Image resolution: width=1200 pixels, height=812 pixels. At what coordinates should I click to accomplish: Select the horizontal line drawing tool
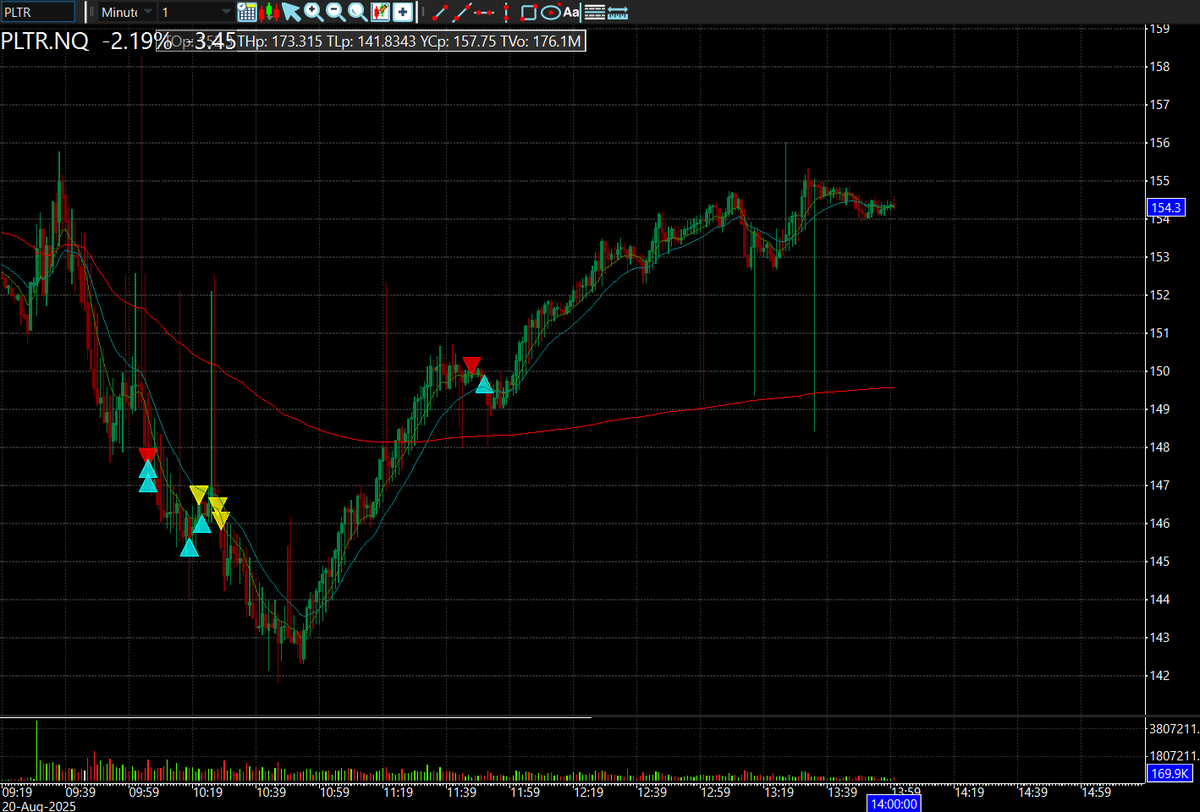(x=484, y=12)
